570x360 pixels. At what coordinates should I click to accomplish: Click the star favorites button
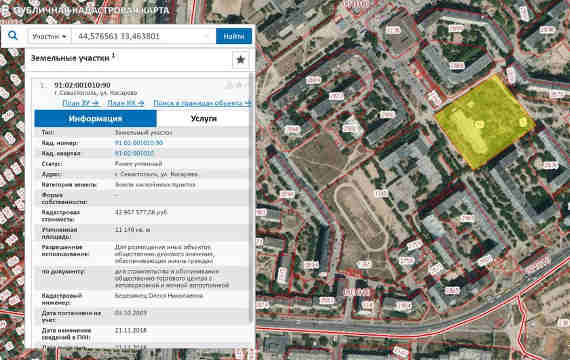[x=240, y=60]
